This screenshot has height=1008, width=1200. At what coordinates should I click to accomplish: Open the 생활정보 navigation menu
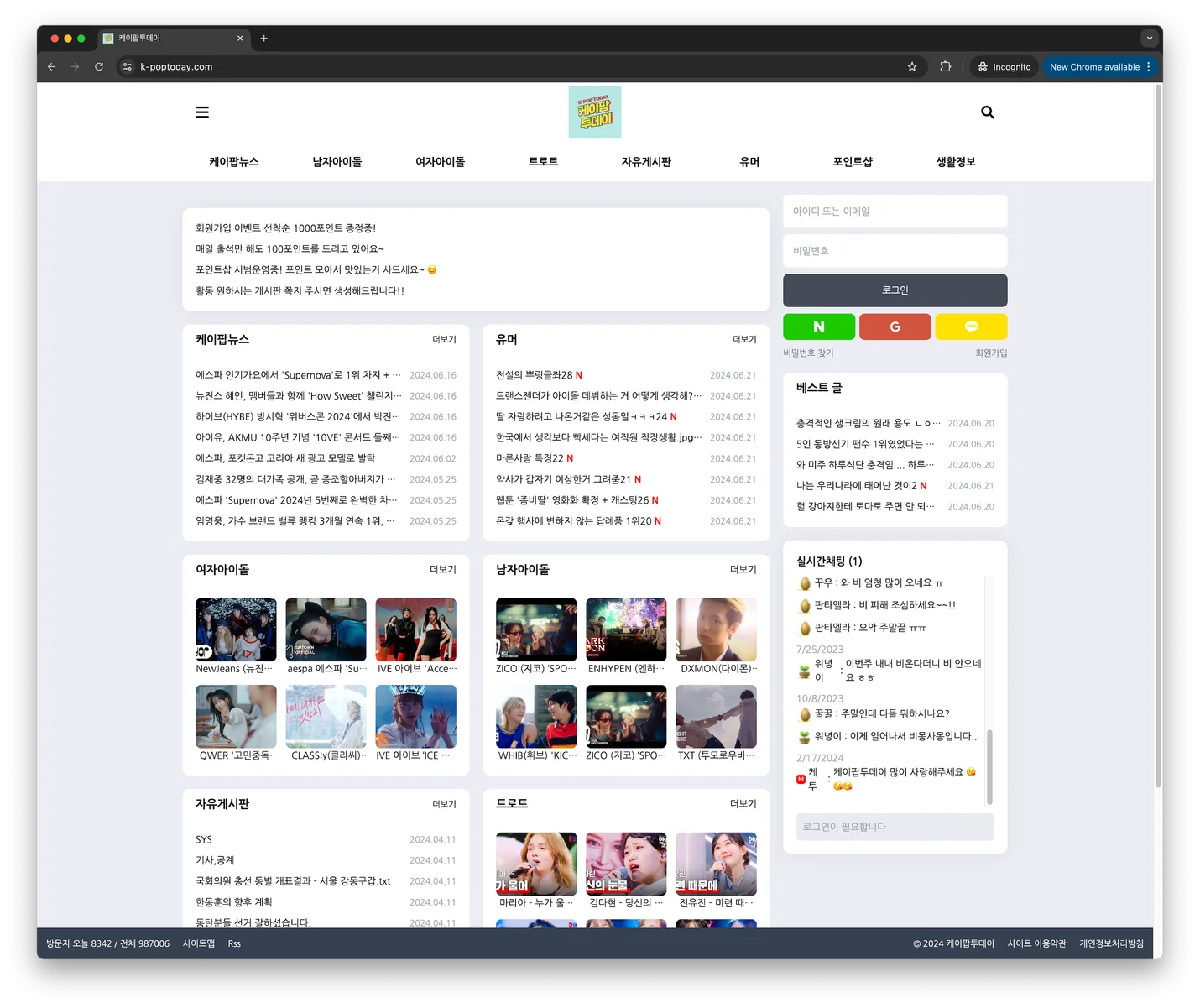point(956,161)
